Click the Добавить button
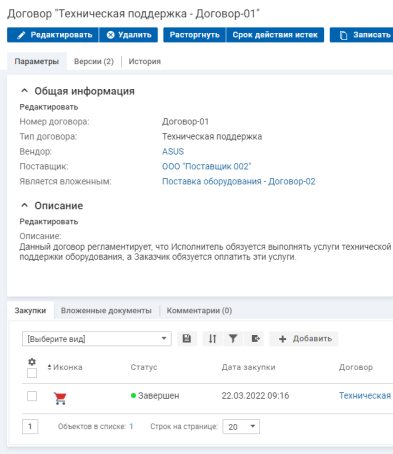The height and width of the screenshot is (454, 393). point(304,339)
